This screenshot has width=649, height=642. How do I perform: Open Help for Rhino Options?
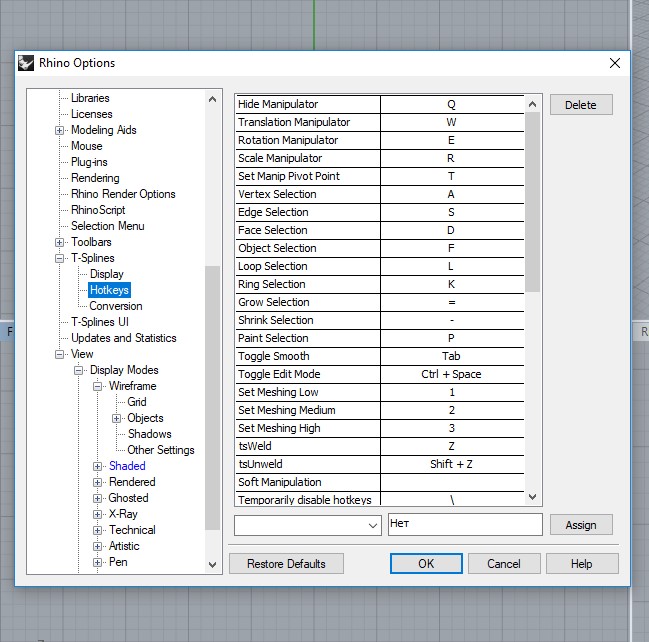[582, 564]
